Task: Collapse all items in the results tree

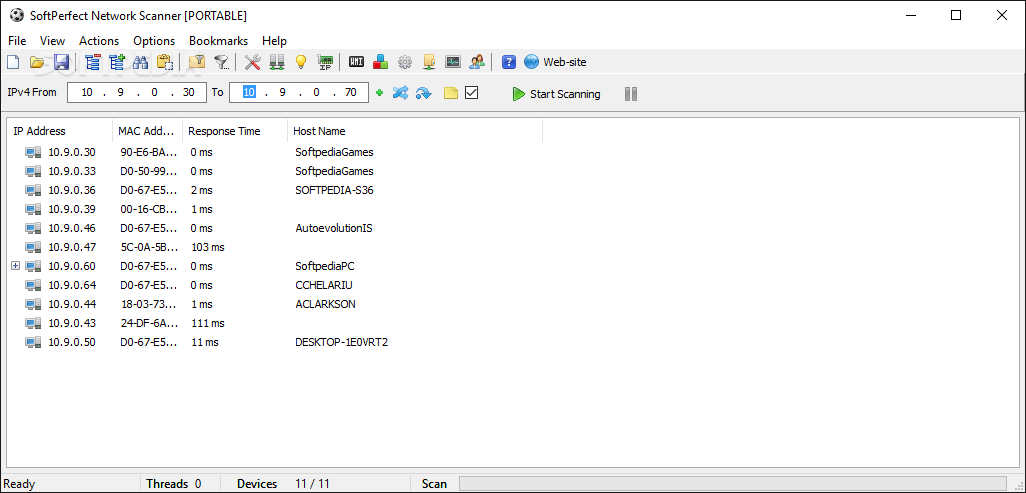Action: click(x=93, y=62)
